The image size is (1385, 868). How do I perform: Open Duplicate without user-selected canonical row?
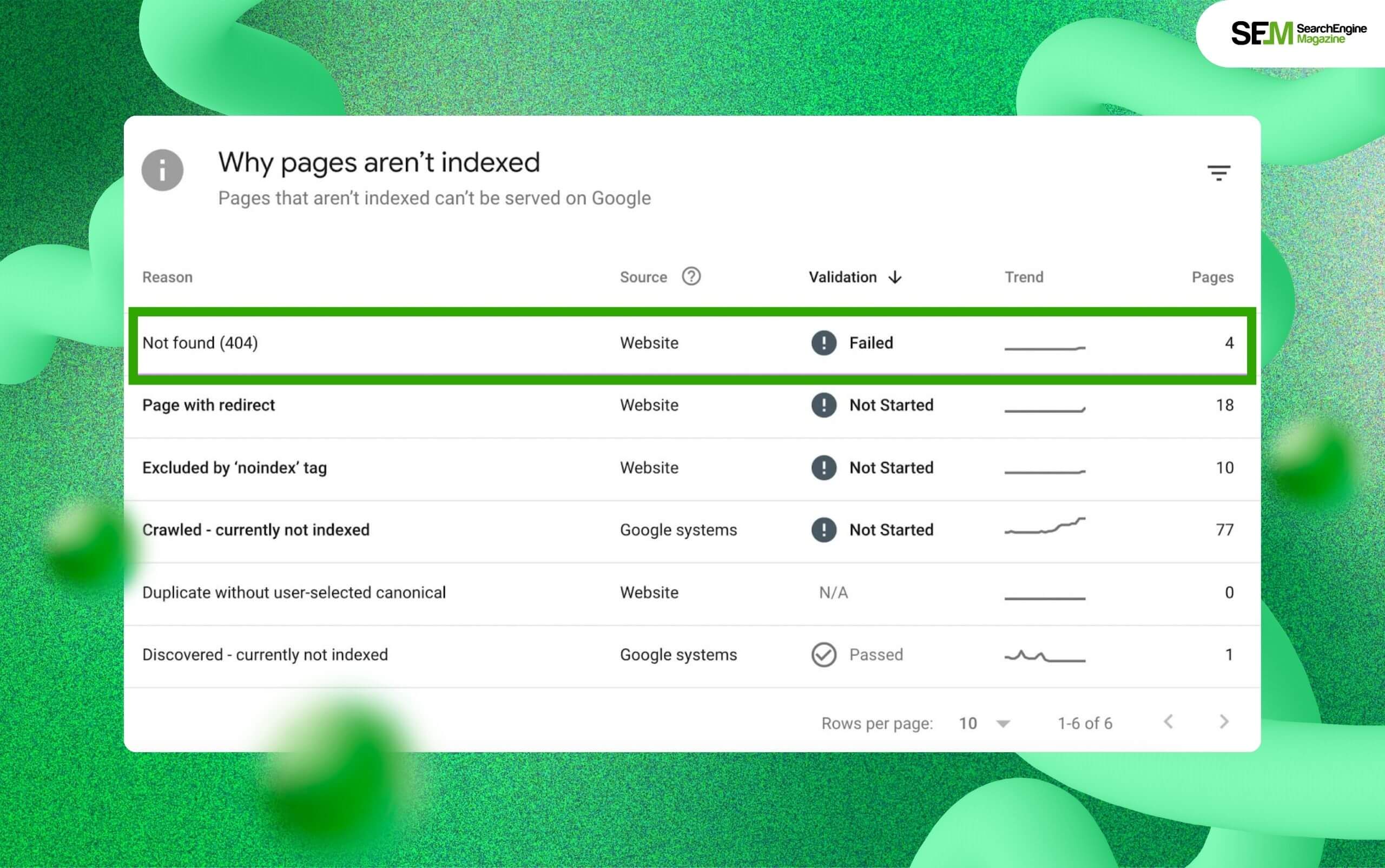pos(692,594)
